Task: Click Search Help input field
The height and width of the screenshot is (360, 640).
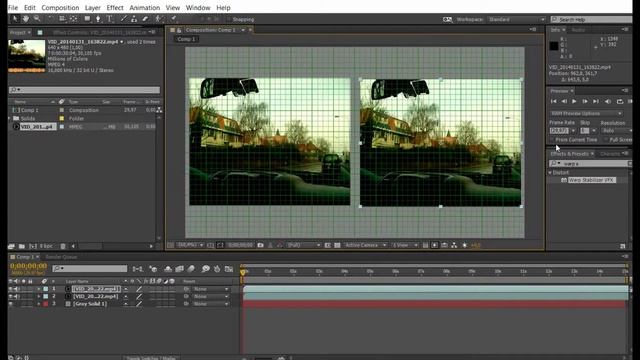Action: coord(591,19)
